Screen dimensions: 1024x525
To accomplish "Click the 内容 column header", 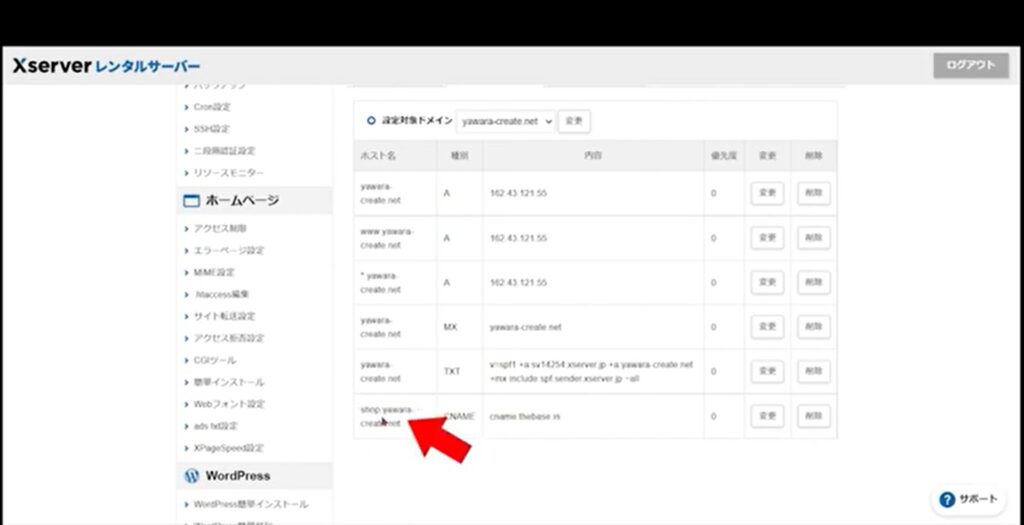I will 593,156.
